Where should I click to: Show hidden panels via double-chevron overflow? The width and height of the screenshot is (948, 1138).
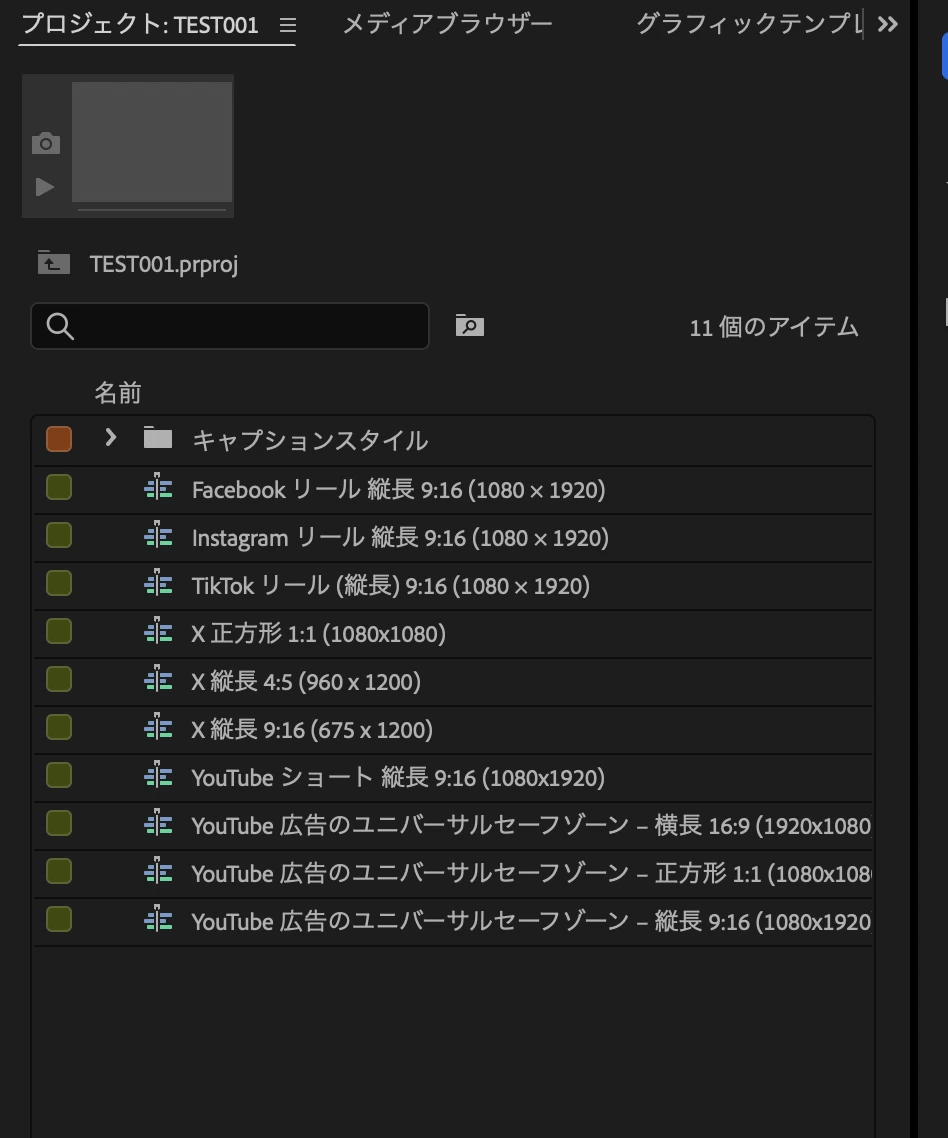[x=887, y=25]
